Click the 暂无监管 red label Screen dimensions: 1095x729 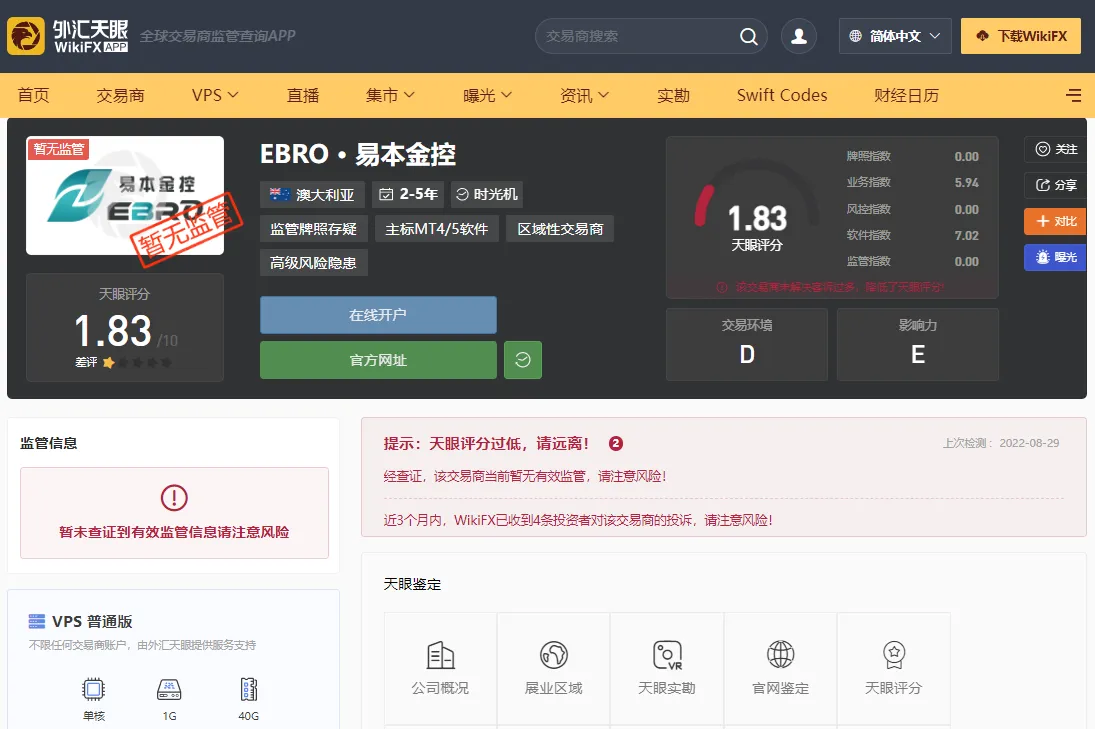click(59, 149)
